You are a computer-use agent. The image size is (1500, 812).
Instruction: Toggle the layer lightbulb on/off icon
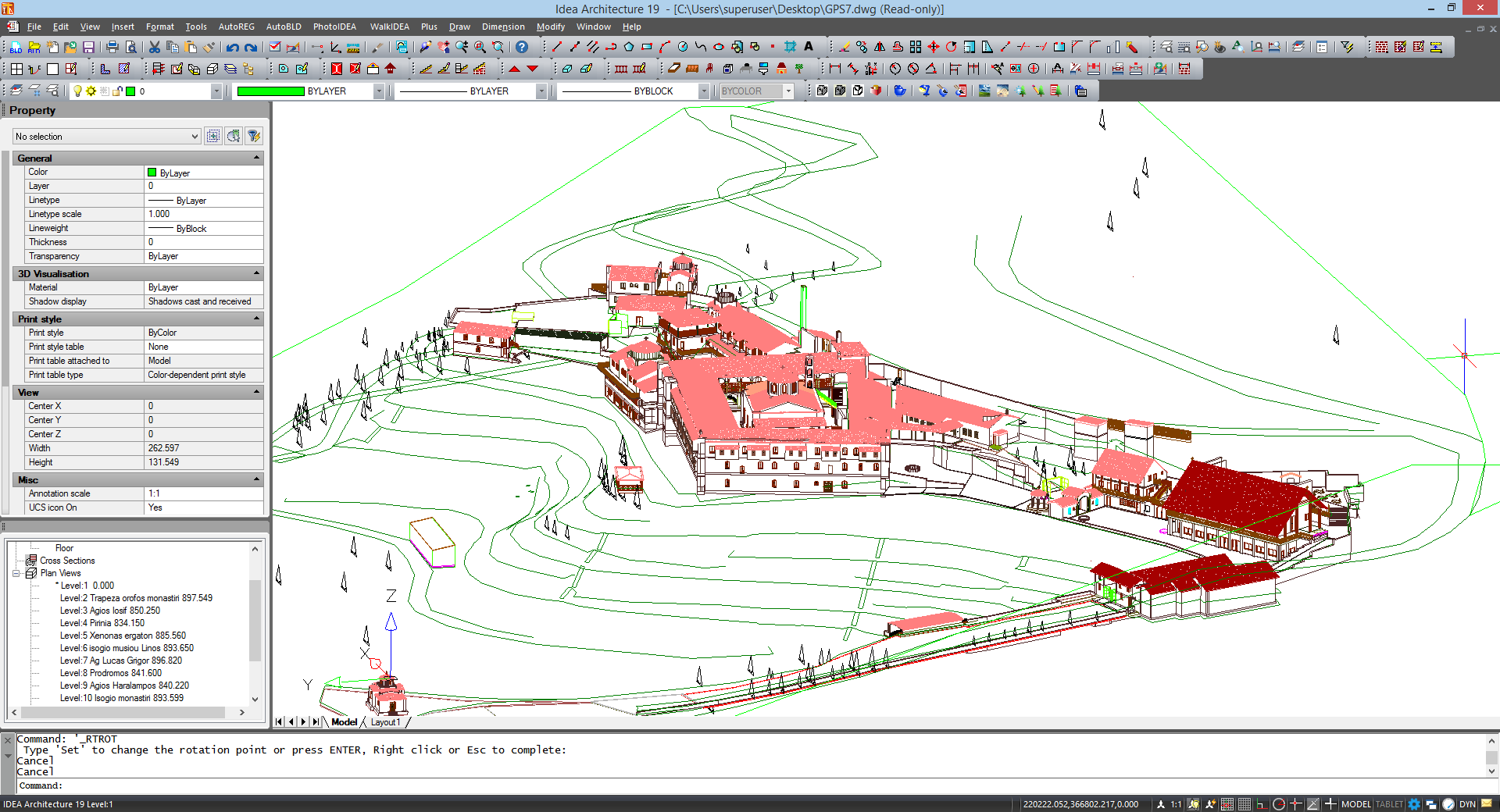pyautogui.click(x=77, y=91)
